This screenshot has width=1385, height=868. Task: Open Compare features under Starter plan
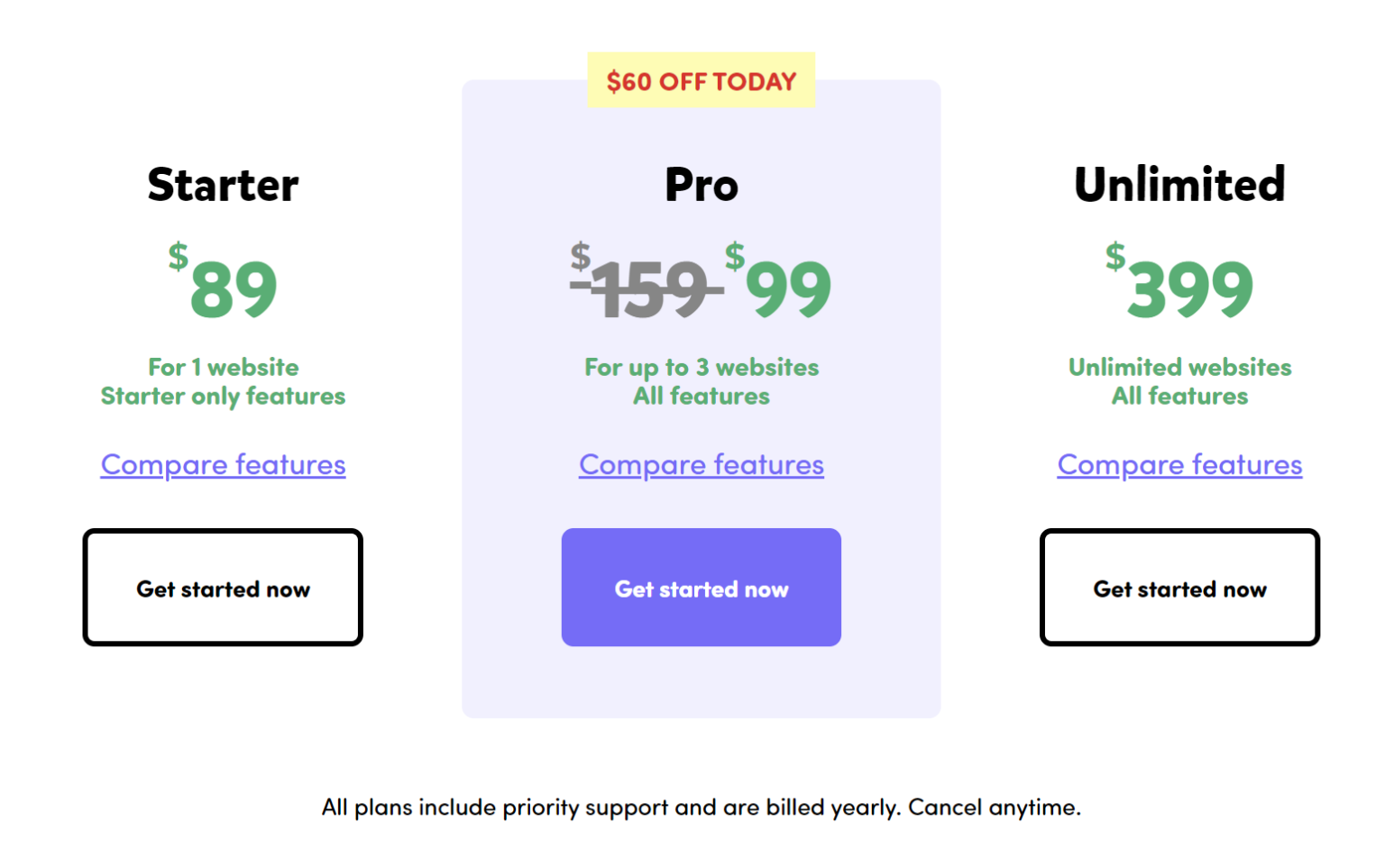point(223,464)
